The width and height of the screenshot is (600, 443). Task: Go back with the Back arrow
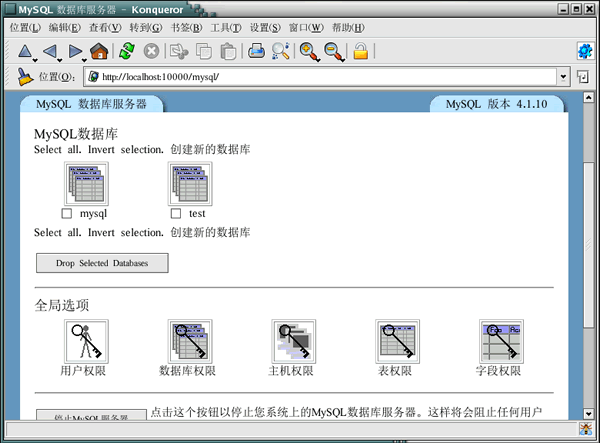coord(50,51)
